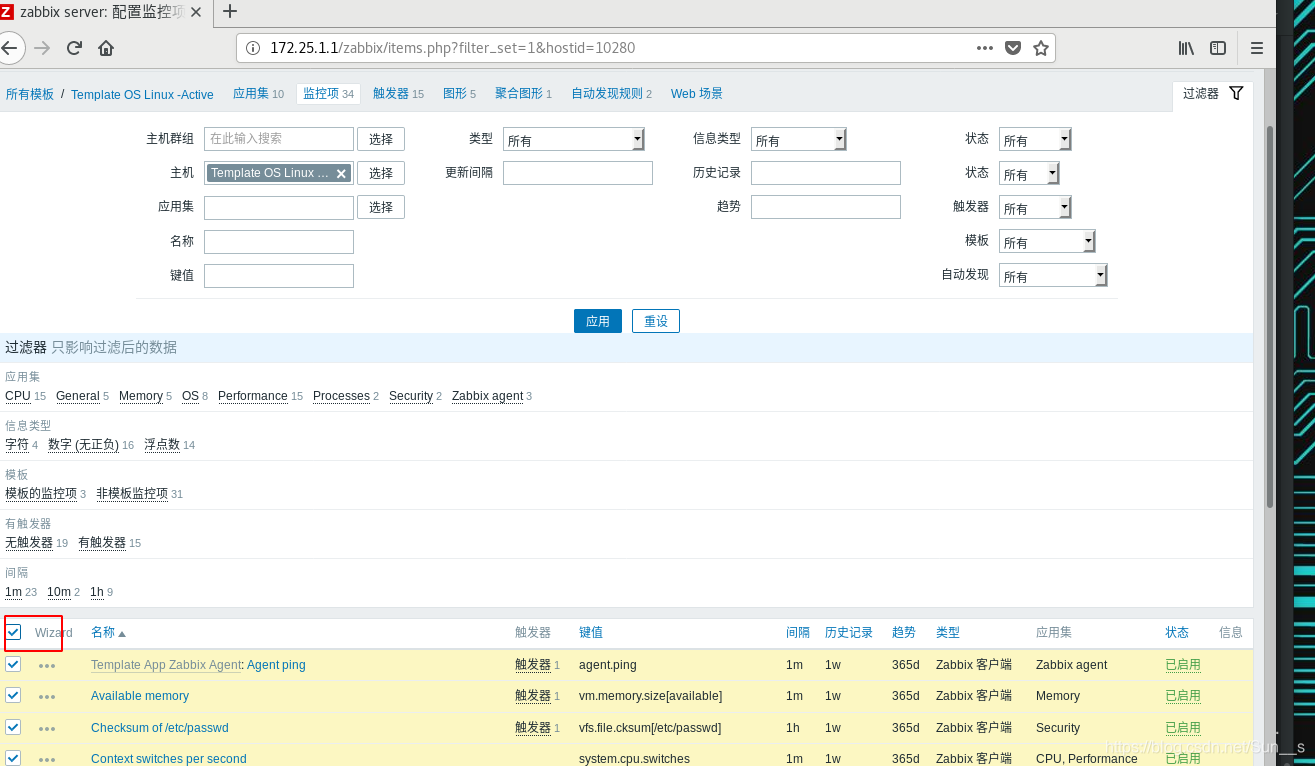1315x766 pixels.
Task: Switch to 聚合图形 tab
Action: (x=523, y=93)
